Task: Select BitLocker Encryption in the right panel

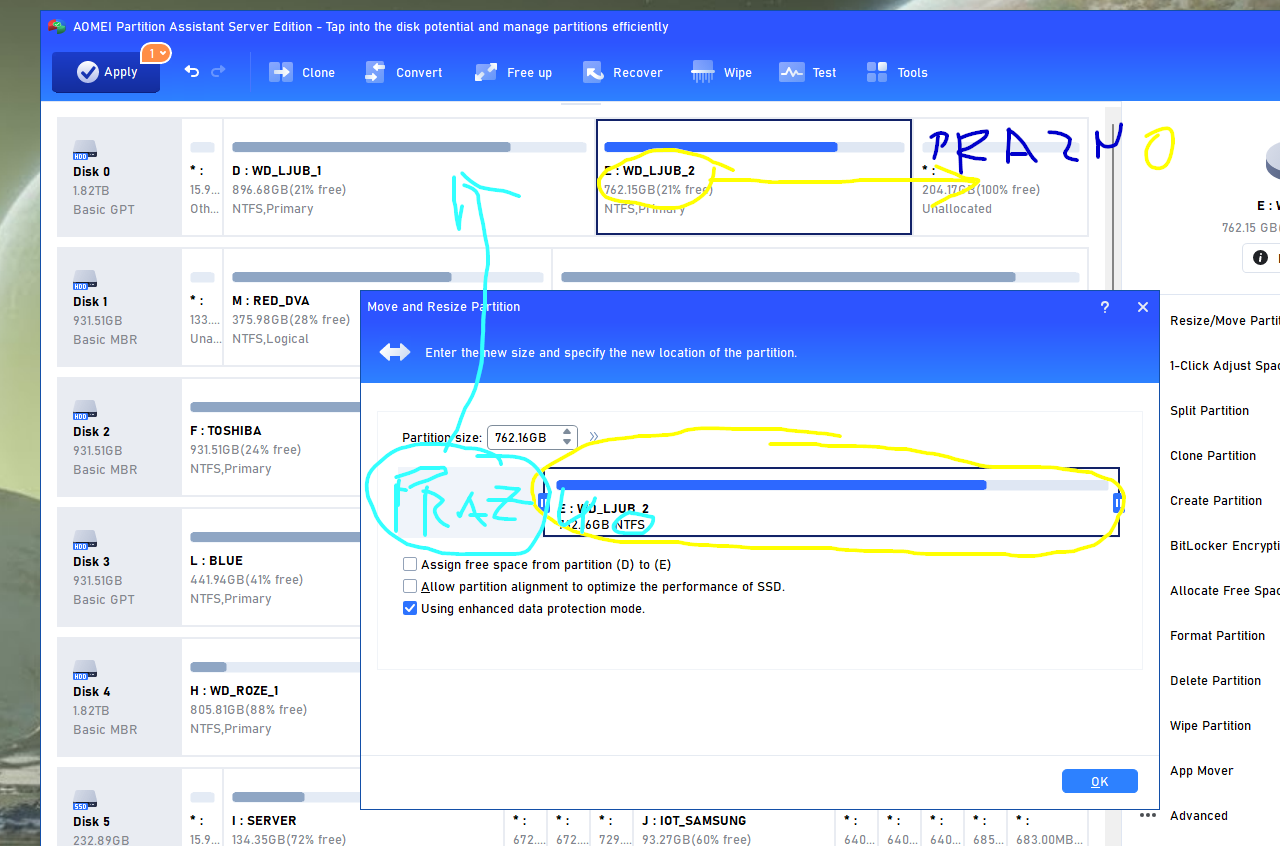Action: tap(1225, 546)
